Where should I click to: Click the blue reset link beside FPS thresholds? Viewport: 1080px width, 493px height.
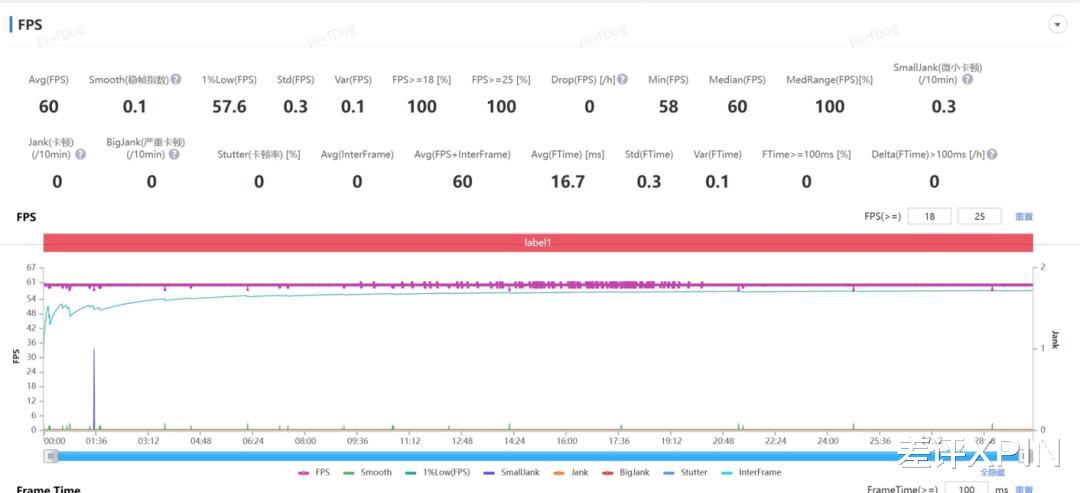point(1024,217)
